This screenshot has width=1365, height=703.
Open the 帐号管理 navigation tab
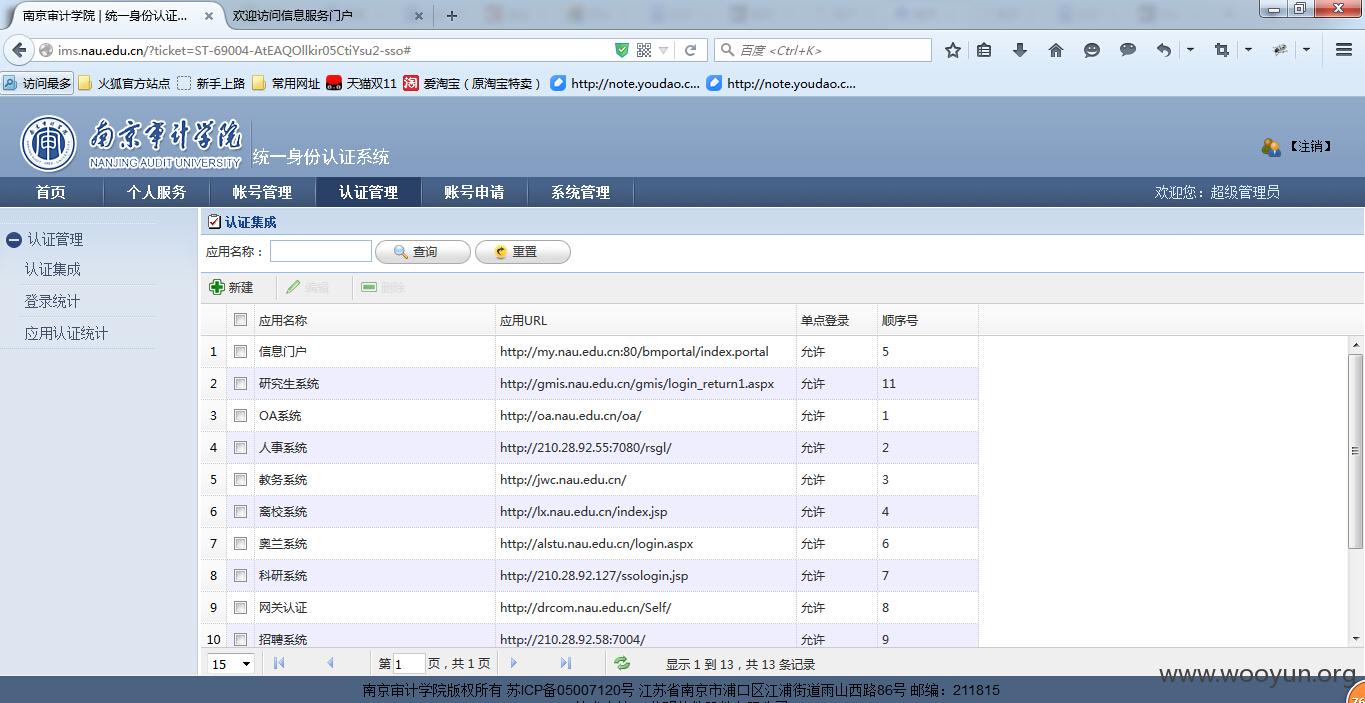click(262, 192)
